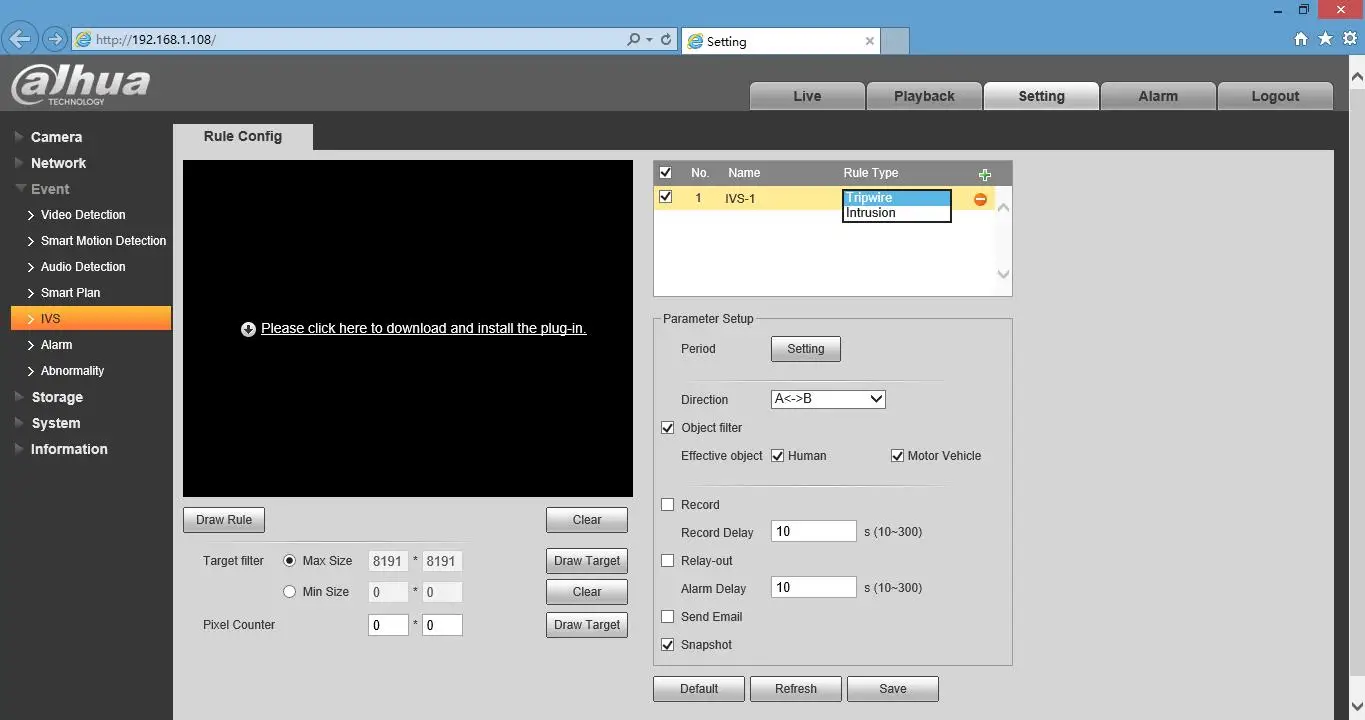1365x720 pixels.
Task: Expand the Camera menu section
Action: click(x=56, y=137)
